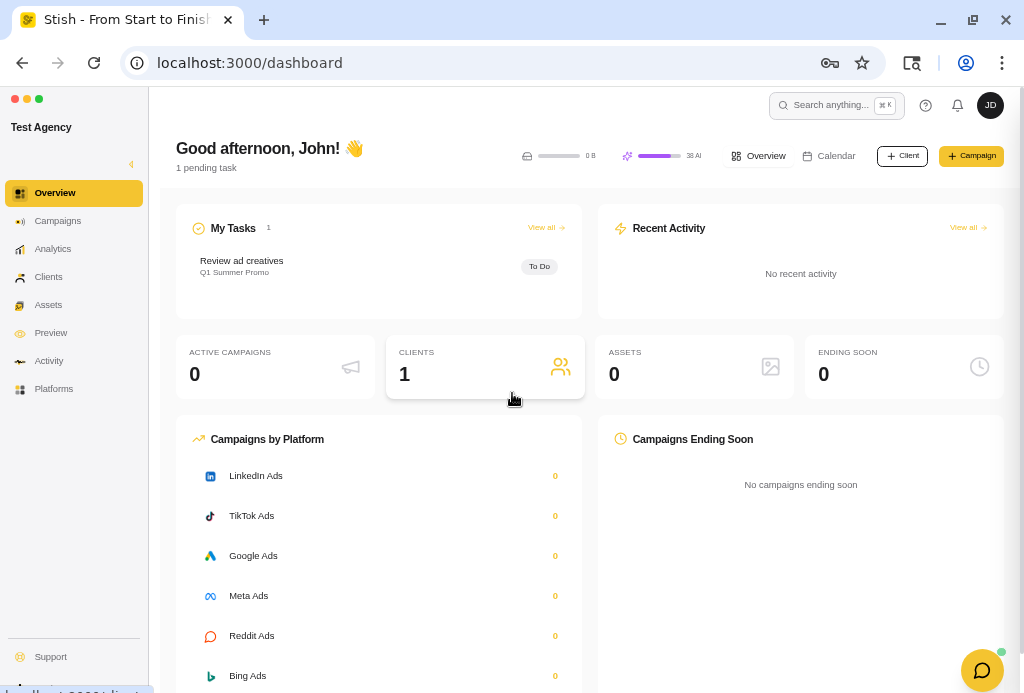The image size is (1024, 693).
Task: Click the Google Ads platform icon
Action: [210, 556]
